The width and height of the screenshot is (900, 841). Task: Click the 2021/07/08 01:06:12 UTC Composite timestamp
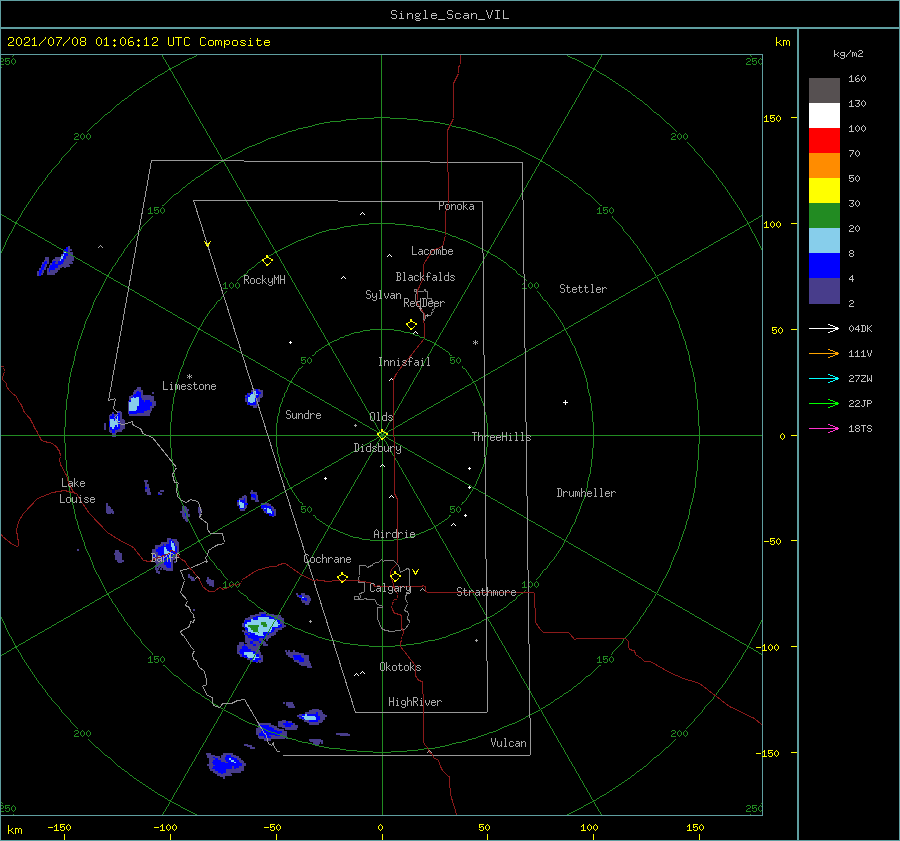tap(138, 42)
